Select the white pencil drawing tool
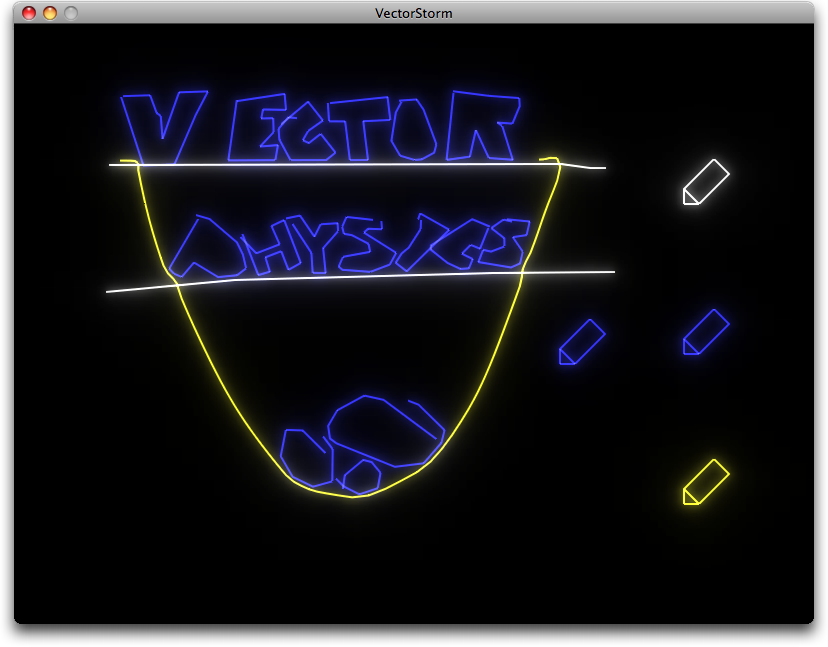Image resolution: width=828 pixels, height=647 pixels. [706, 182]
